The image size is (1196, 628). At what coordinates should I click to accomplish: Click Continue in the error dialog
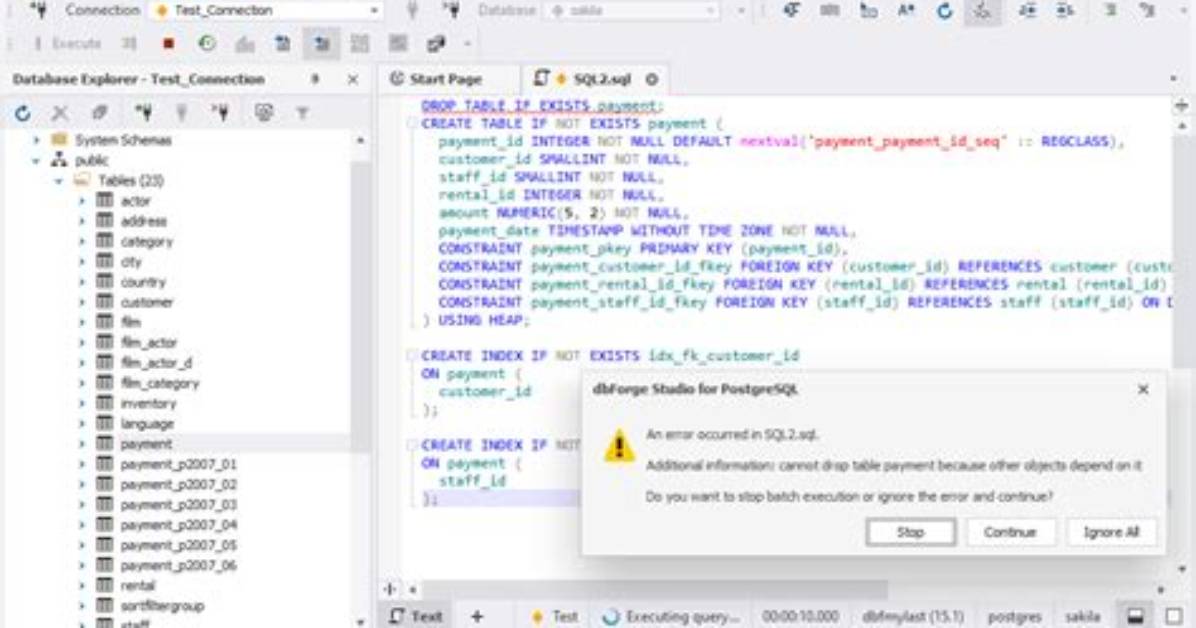click(1011, 532)
